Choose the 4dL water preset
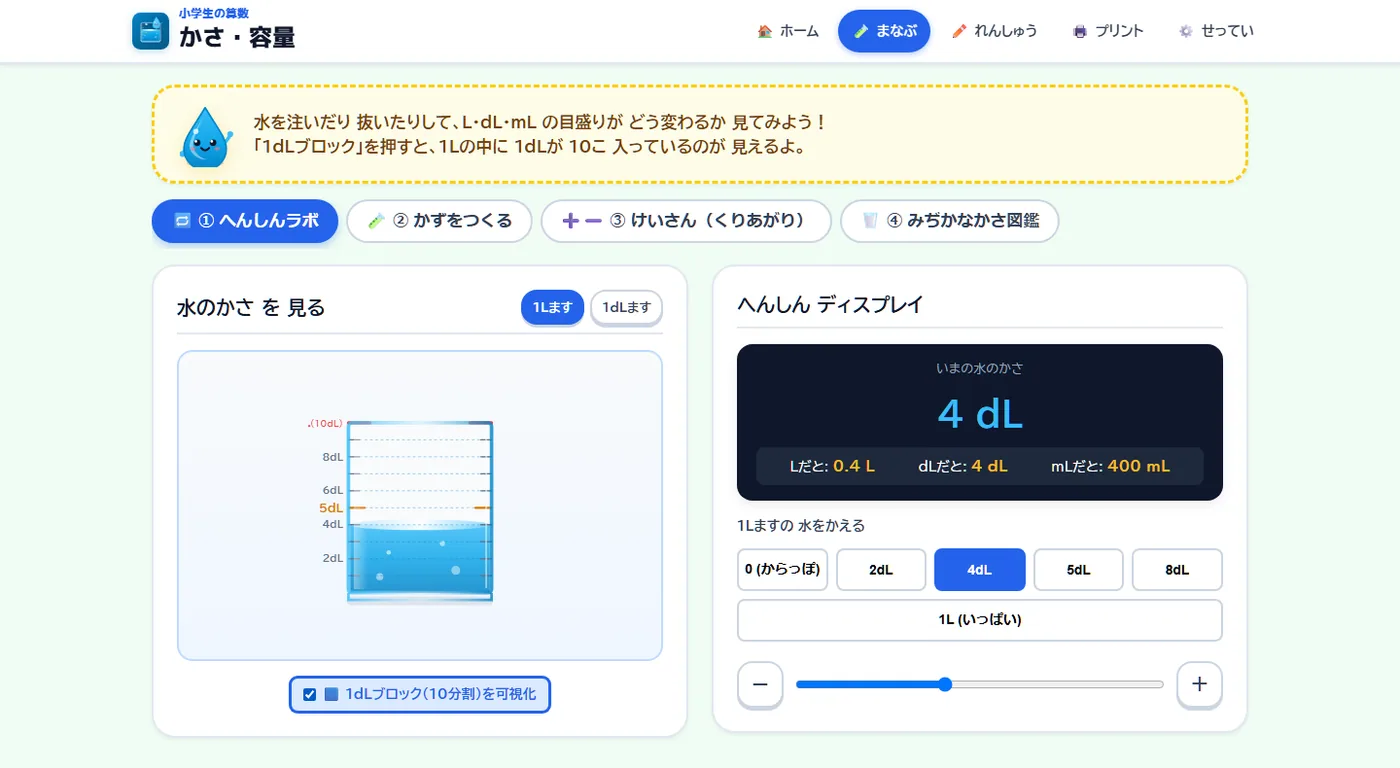Image resolution: width=1400 pixels, height=768 pixels. [980, 570]
